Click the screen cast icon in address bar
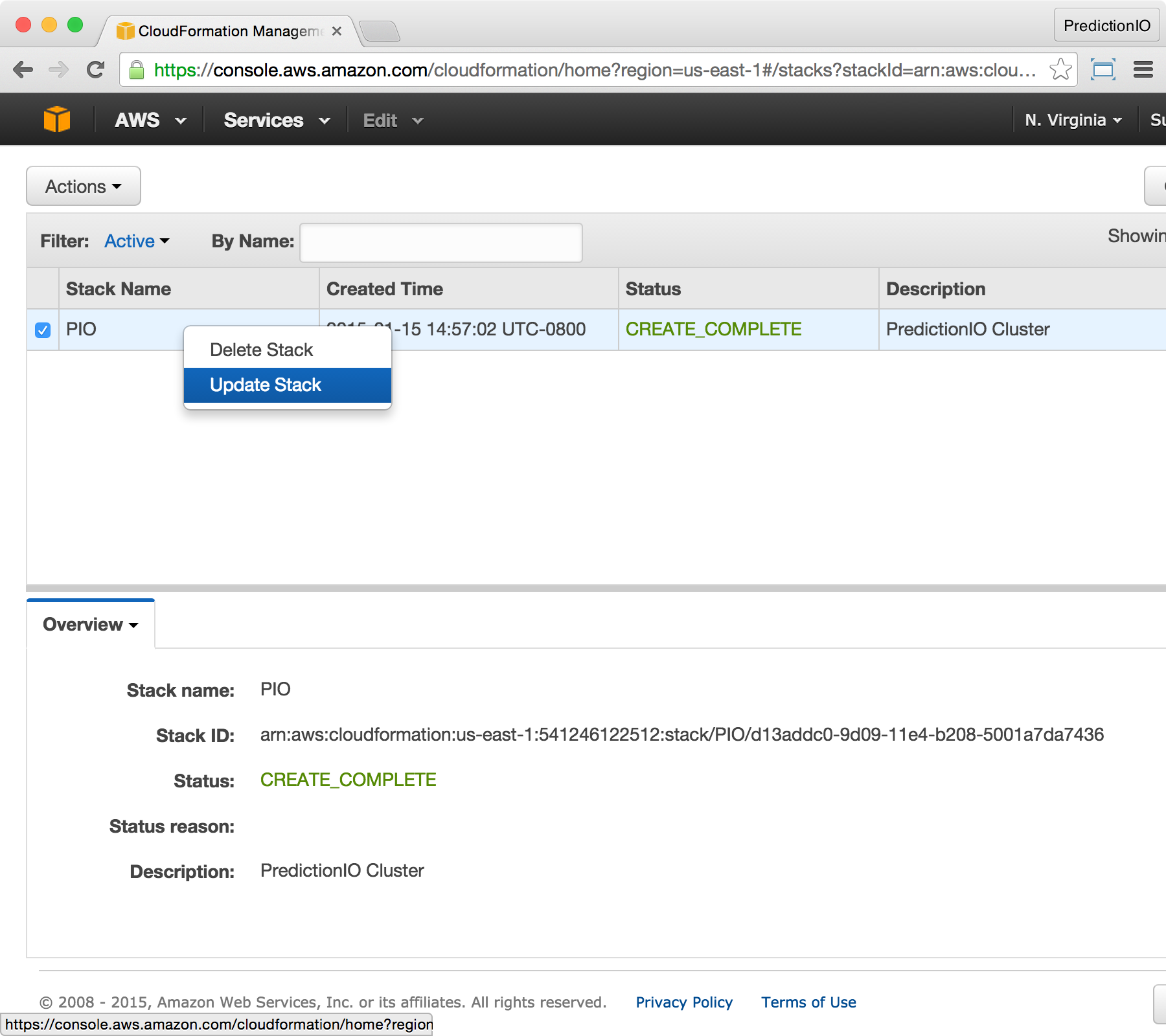The image size is (1166, 1036). coord(1103,69)
